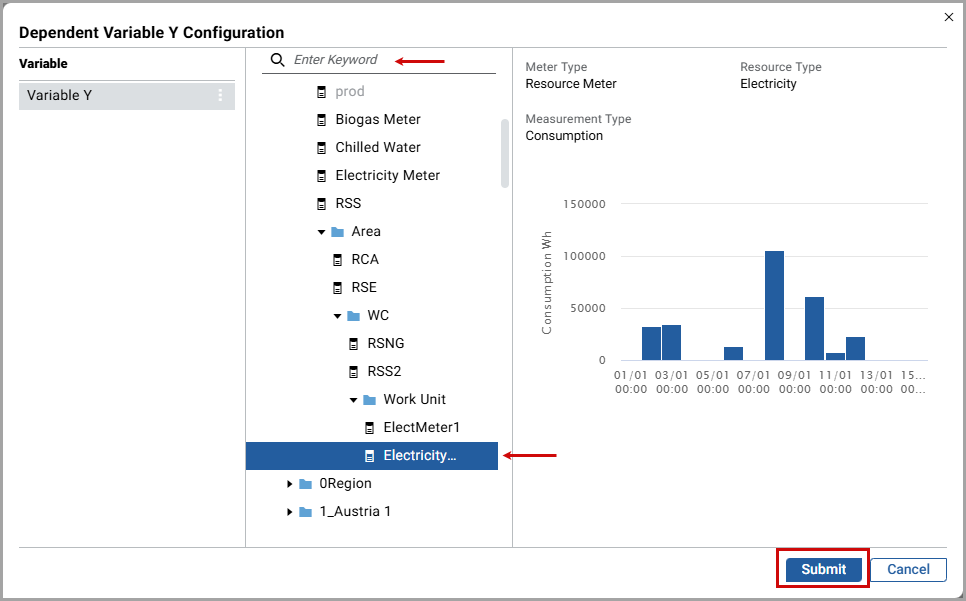Click the tree list scrollbar
The height and width of the screenshot is (601, 966).
point(505,153)
